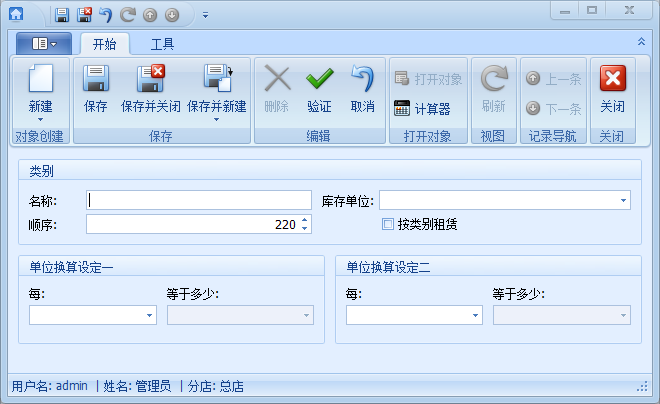Click the 新建 new document icon

coord(41,78)
